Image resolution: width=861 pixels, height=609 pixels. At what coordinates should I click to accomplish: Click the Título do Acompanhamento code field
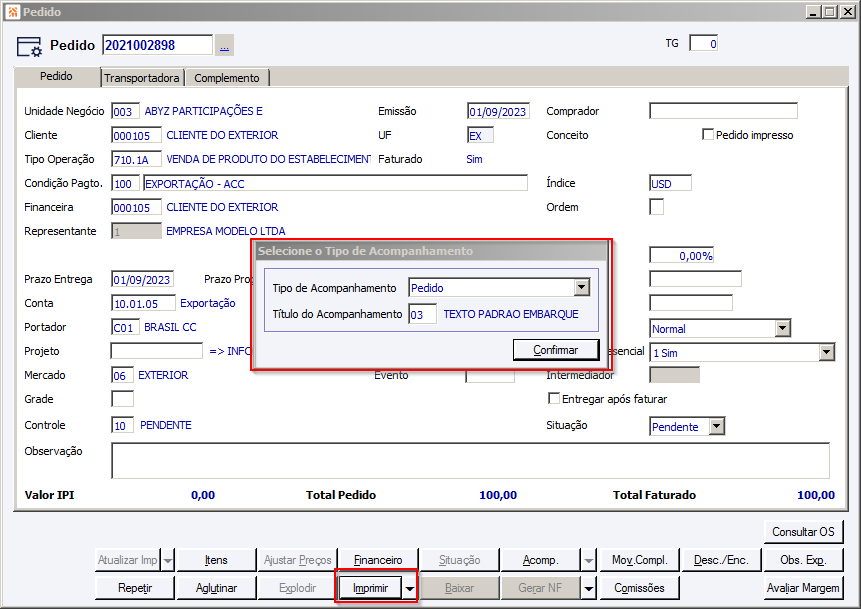422,315
